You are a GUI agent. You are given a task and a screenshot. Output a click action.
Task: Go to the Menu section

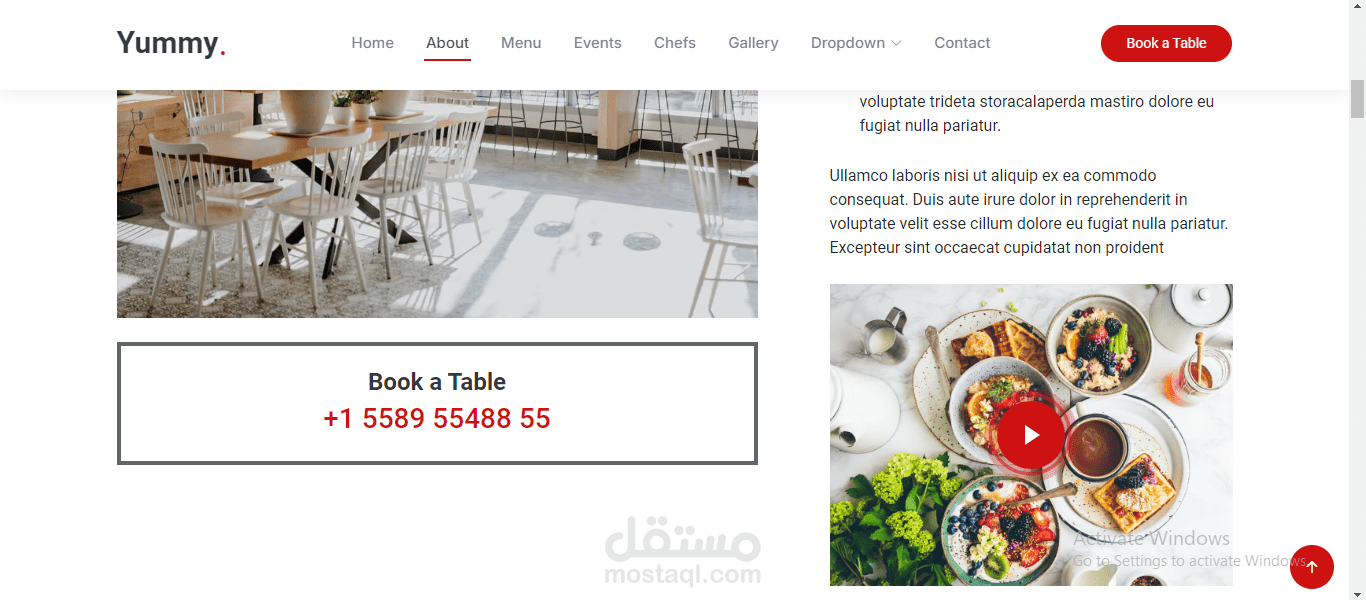tap(521, 43)
